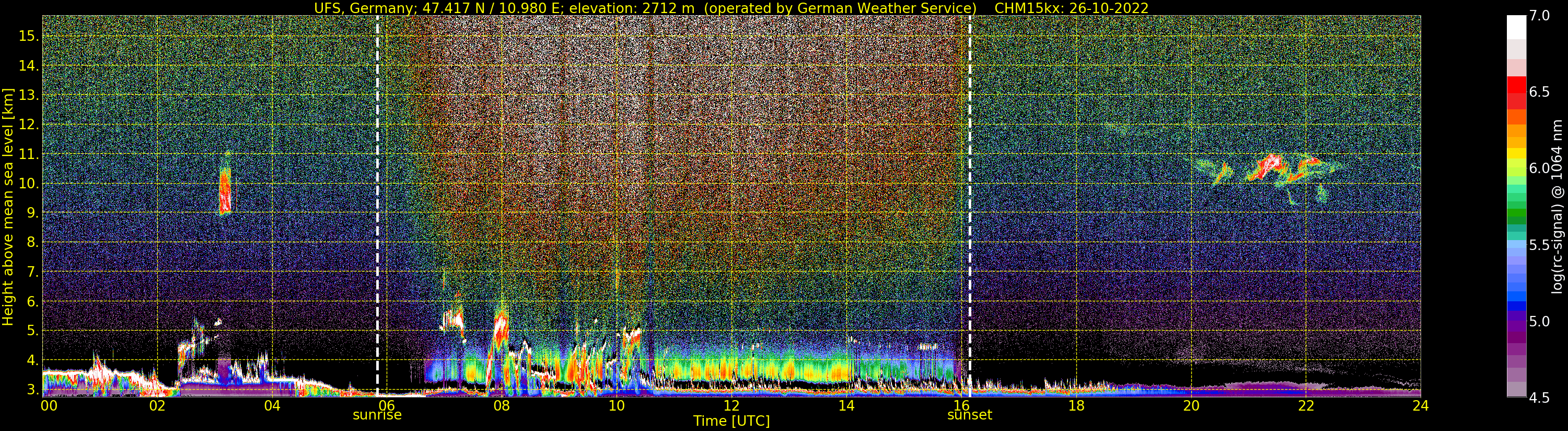This screenshot has height=431, width=1568.
Task: Click the height tick label '15.'
Action: tap(29, 36)
